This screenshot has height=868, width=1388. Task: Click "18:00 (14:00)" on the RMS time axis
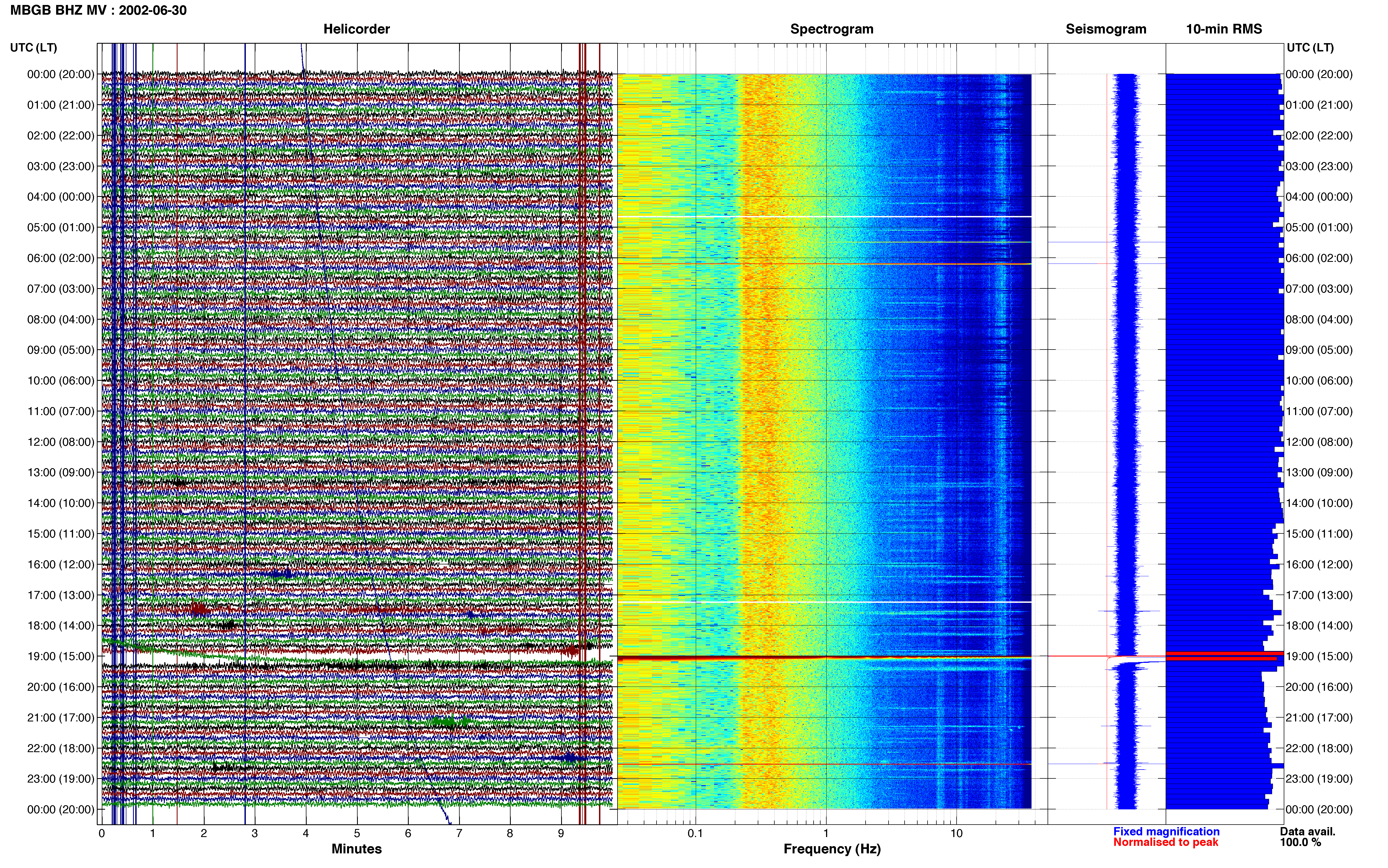pos(1319,626)
